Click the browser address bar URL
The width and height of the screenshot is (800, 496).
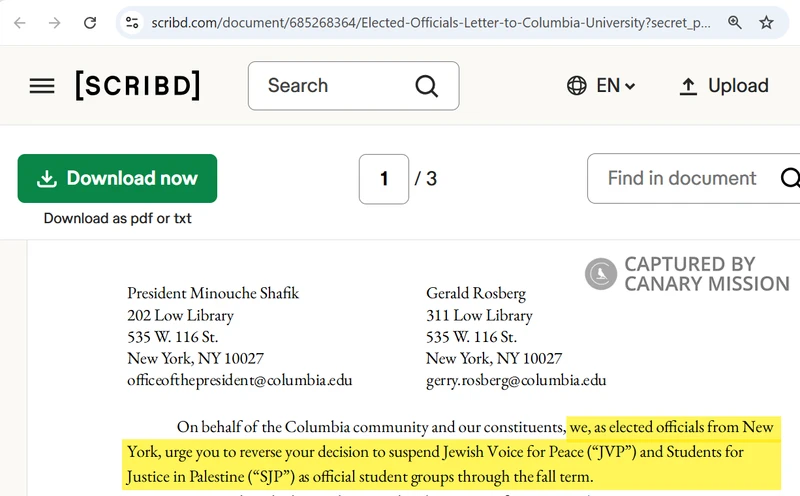(430, 22)
